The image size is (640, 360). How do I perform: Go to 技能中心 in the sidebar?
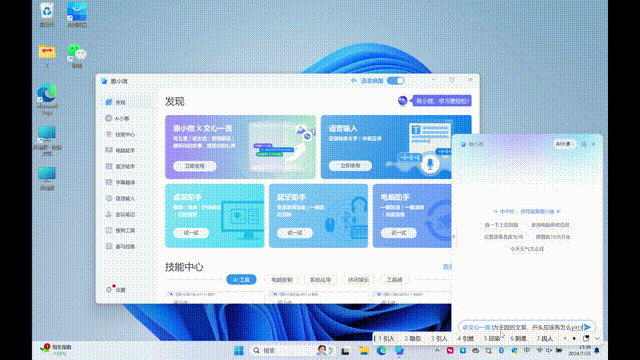(x=127, y=134)
